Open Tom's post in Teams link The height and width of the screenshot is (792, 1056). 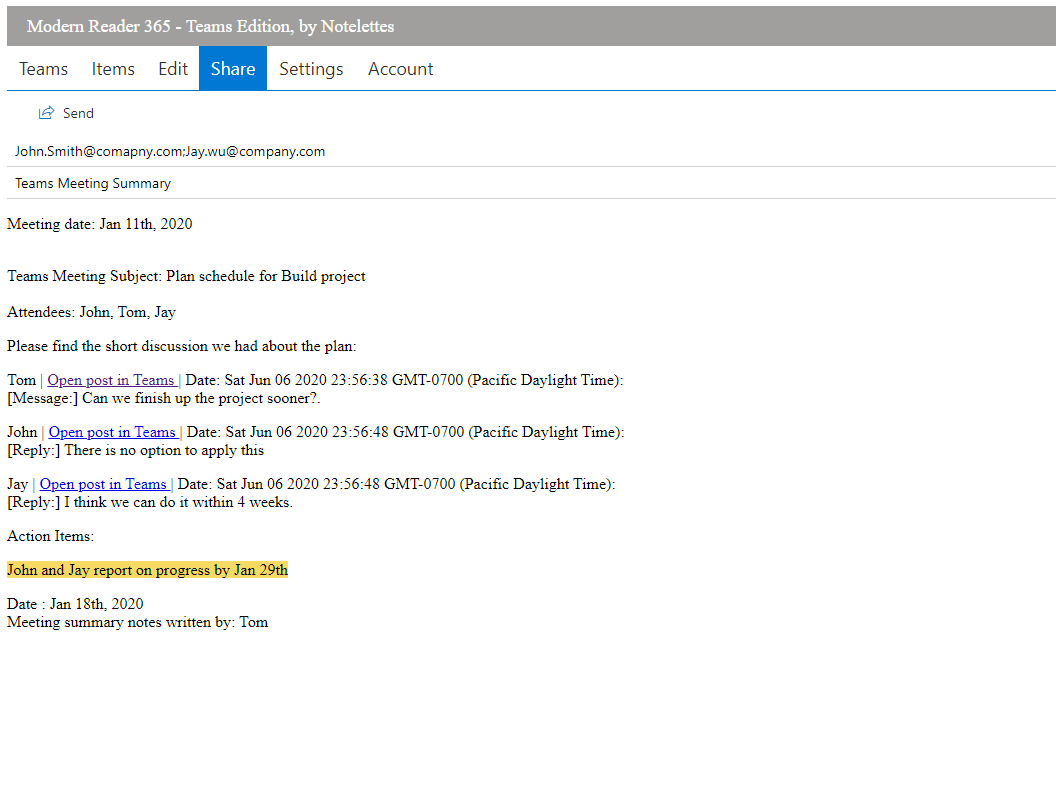[x=111, y=380]
